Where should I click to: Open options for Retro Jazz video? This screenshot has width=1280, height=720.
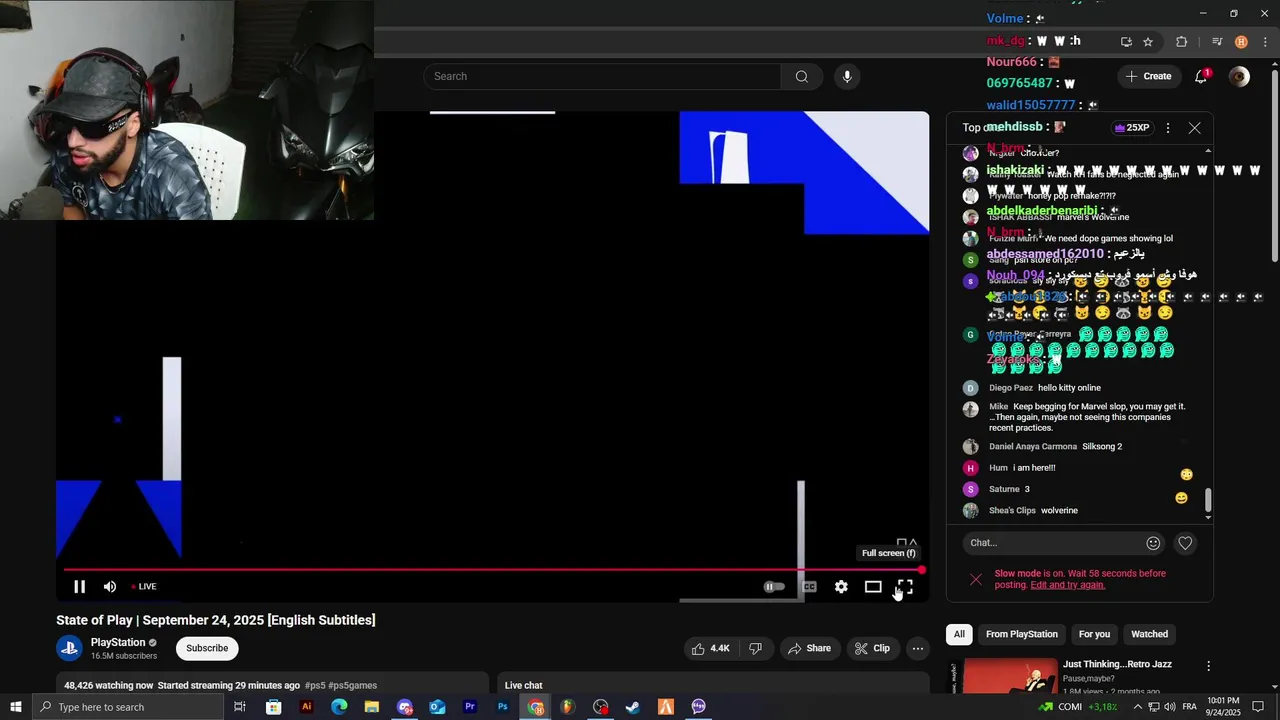coord(1208,666)
